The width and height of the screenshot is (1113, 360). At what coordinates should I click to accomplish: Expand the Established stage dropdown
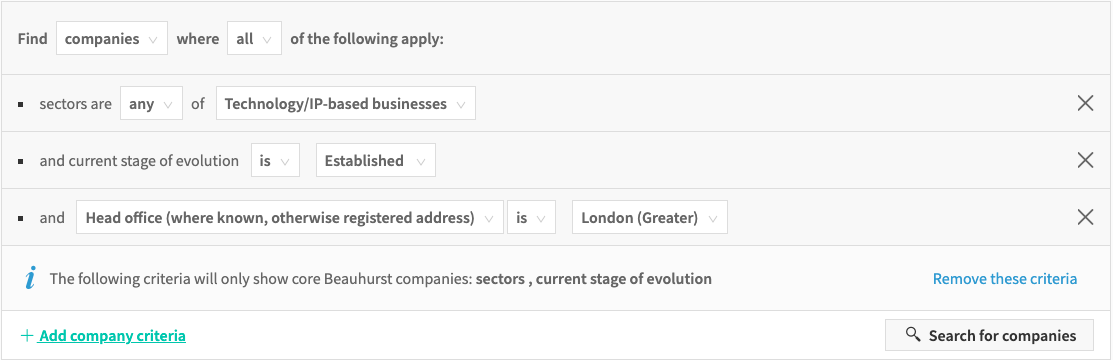coord(375,160)
